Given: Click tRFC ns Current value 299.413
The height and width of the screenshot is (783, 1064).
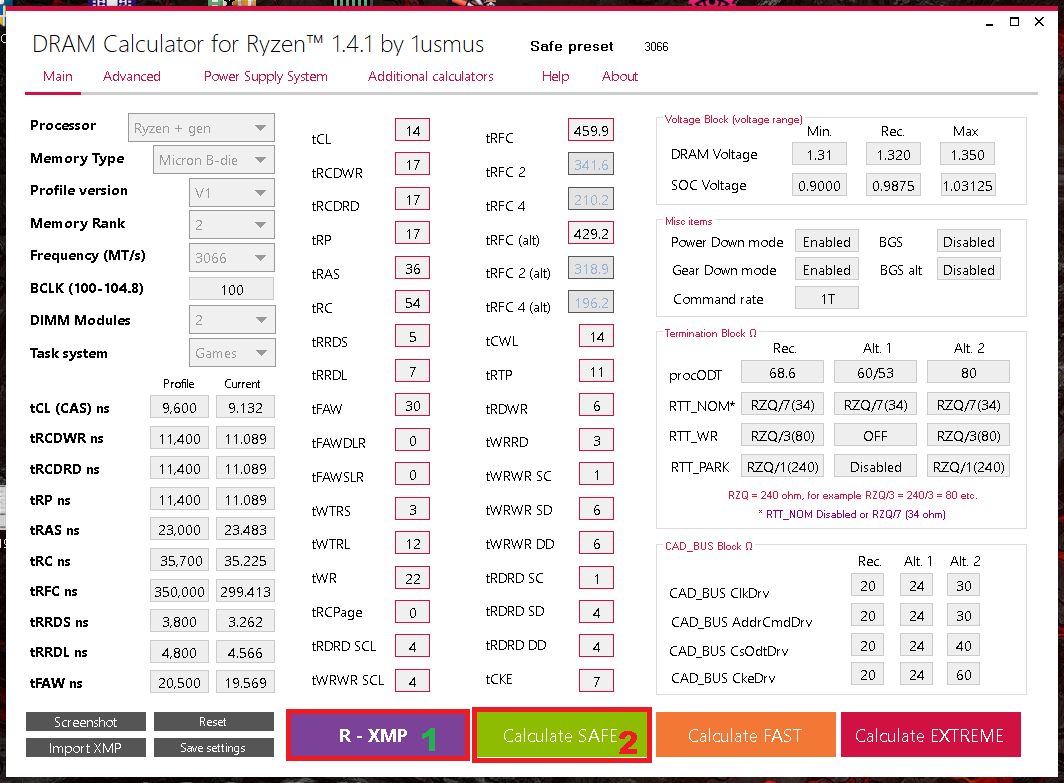Looking at the screenshot, I should coord(245,592).
